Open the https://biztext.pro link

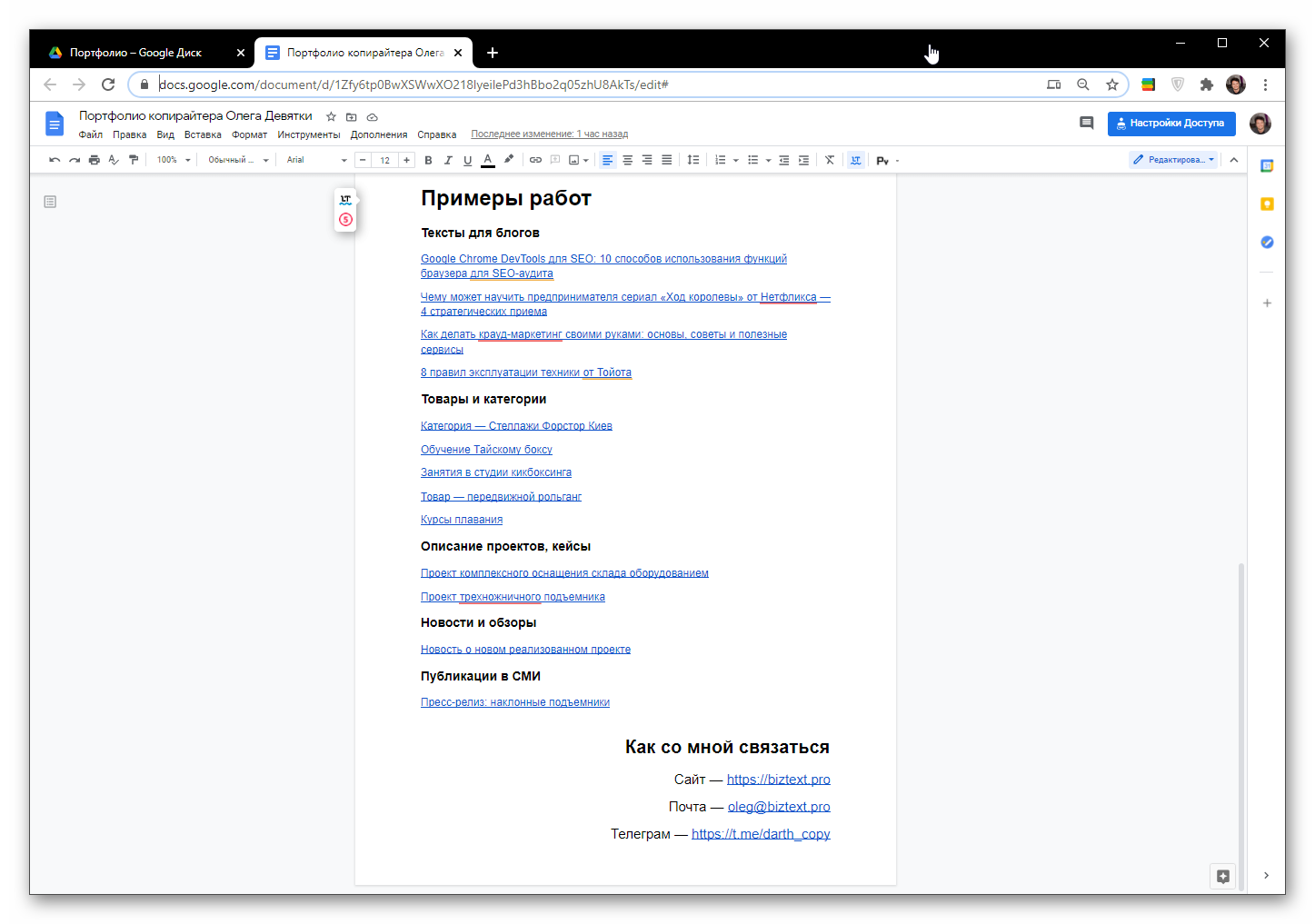point(778,780)
